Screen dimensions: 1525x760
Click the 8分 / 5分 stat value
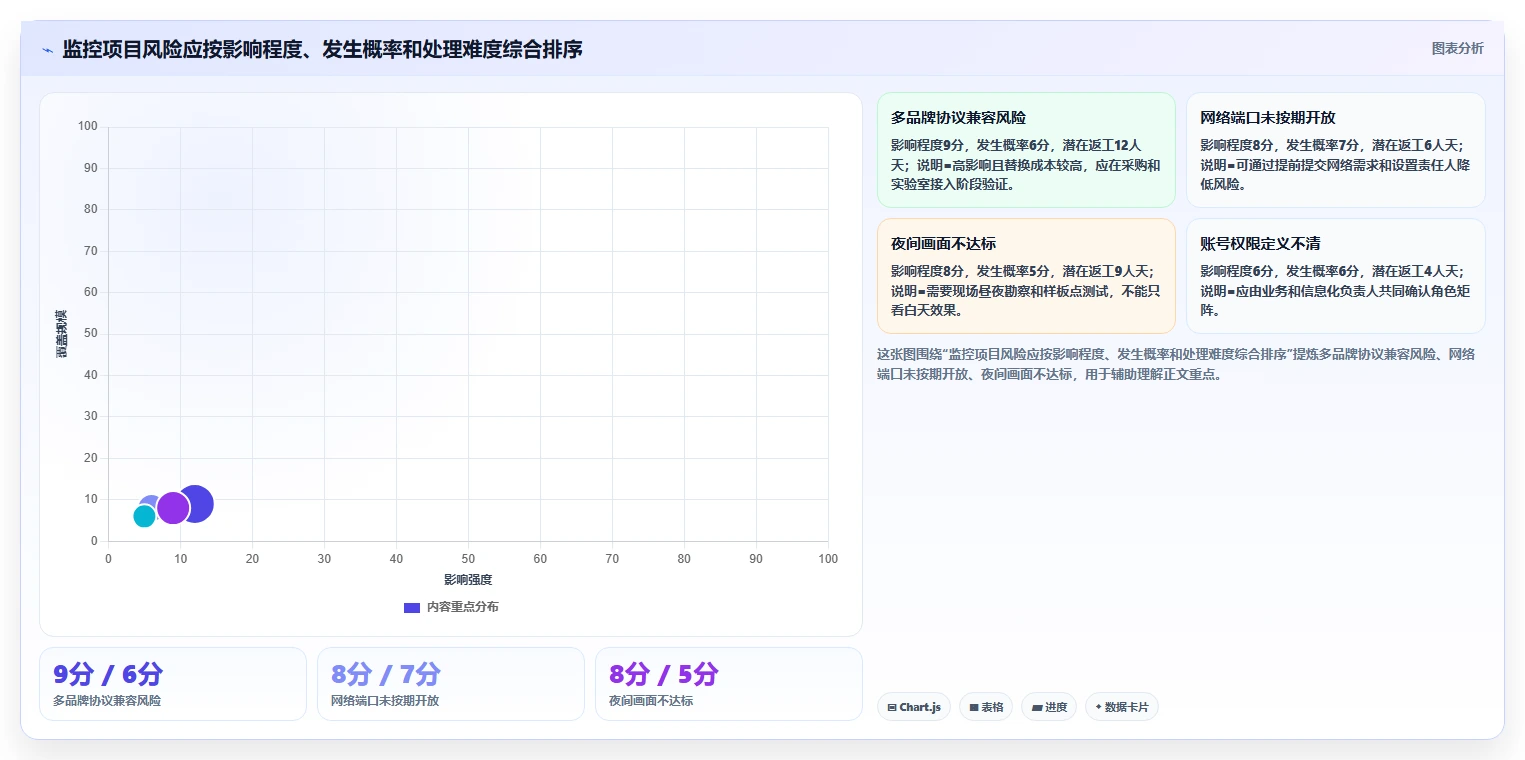(x=664, y=674)
